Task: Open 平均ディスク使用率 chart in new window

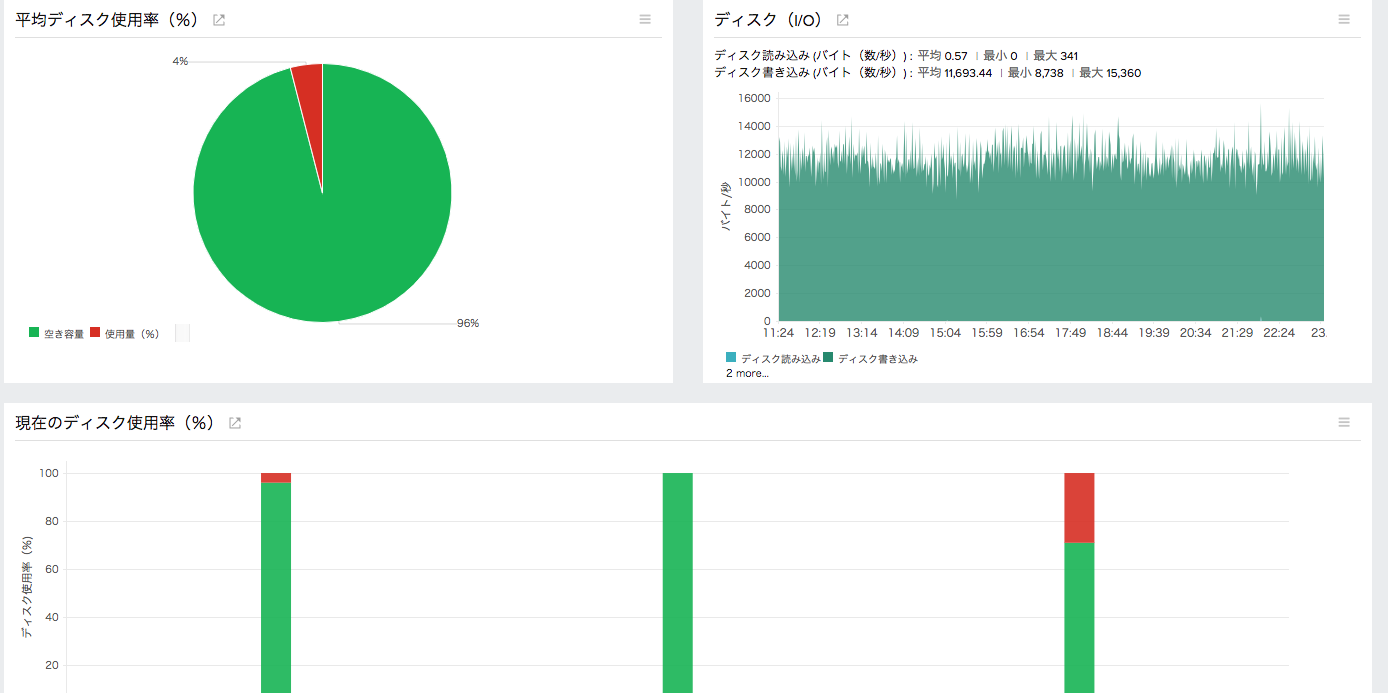Action: tap(219, 20)
